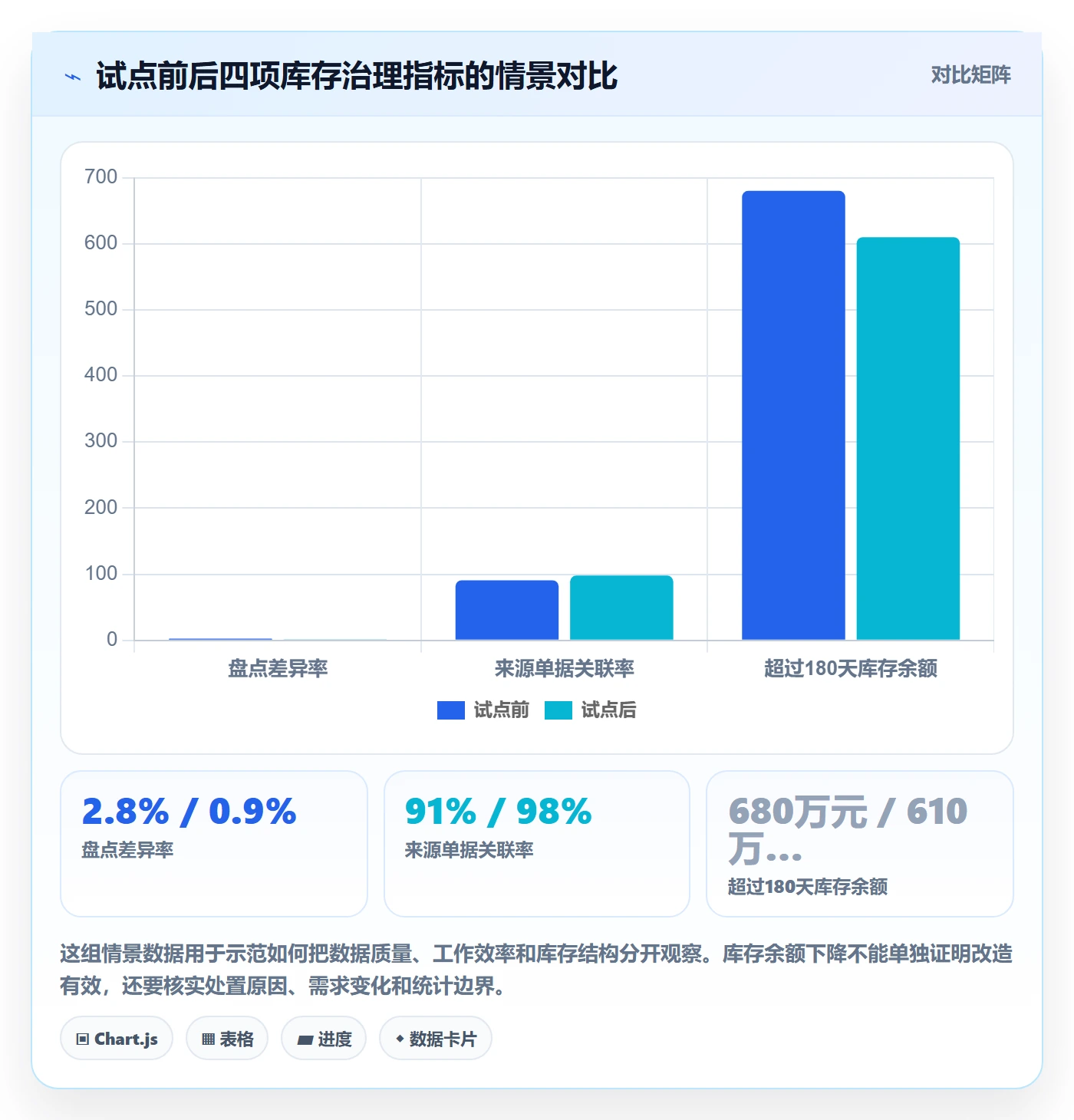Toggle the 试点后 legend color box
1074x1120 pixels.
[x=558, y=710]
